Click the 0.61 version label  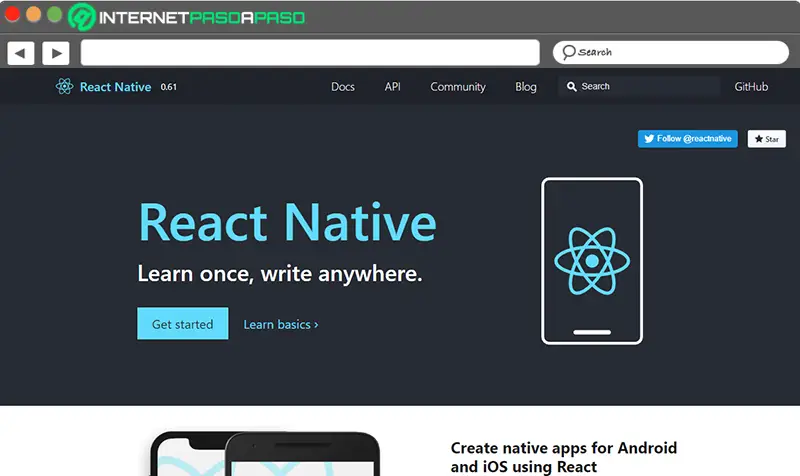pyautogui.click(x=168, y=87)
